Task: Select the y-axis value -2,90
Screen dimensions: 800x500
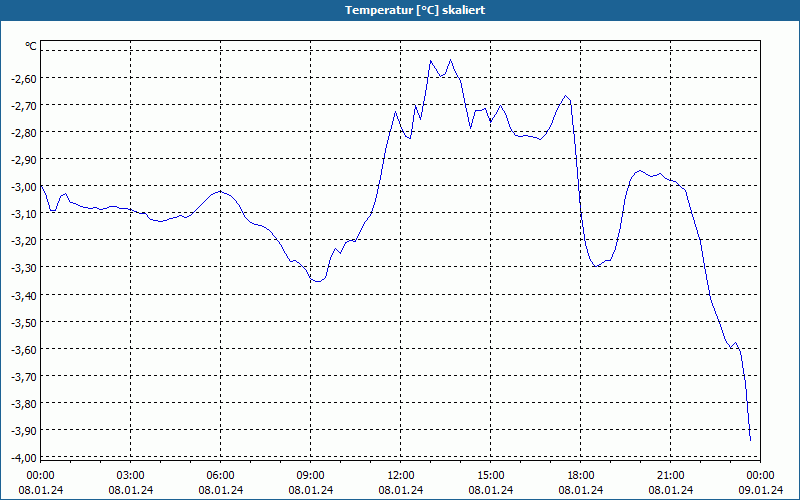Action: [x=23, y=159]
